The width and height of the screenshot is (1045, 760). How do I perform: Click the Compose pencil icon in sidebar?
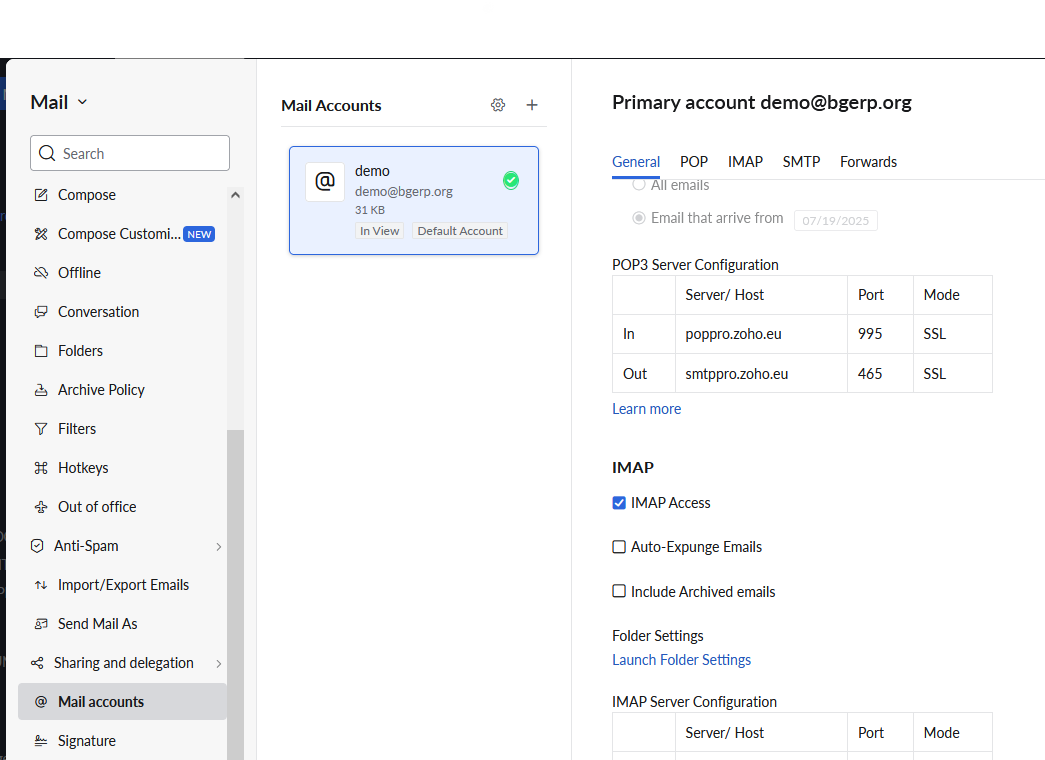[41, 195]
